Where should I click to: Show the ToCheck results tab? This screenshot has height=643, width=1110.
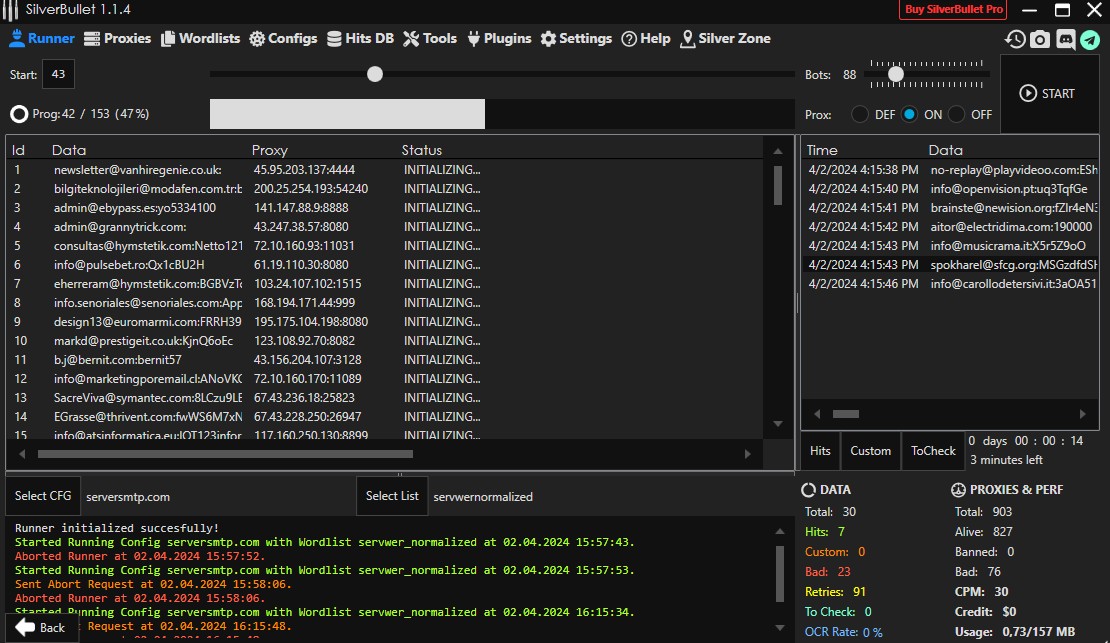933,451
